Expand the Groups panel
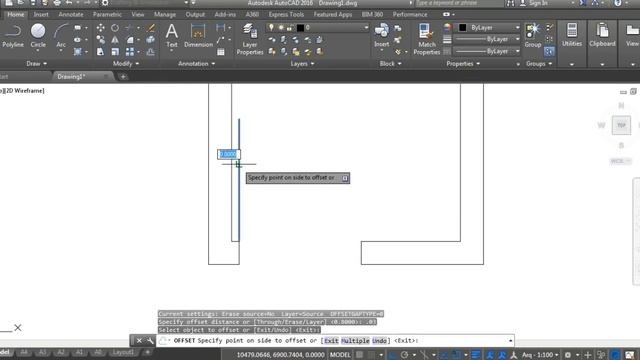The image size is (640, 360). [x=539, y=64]
